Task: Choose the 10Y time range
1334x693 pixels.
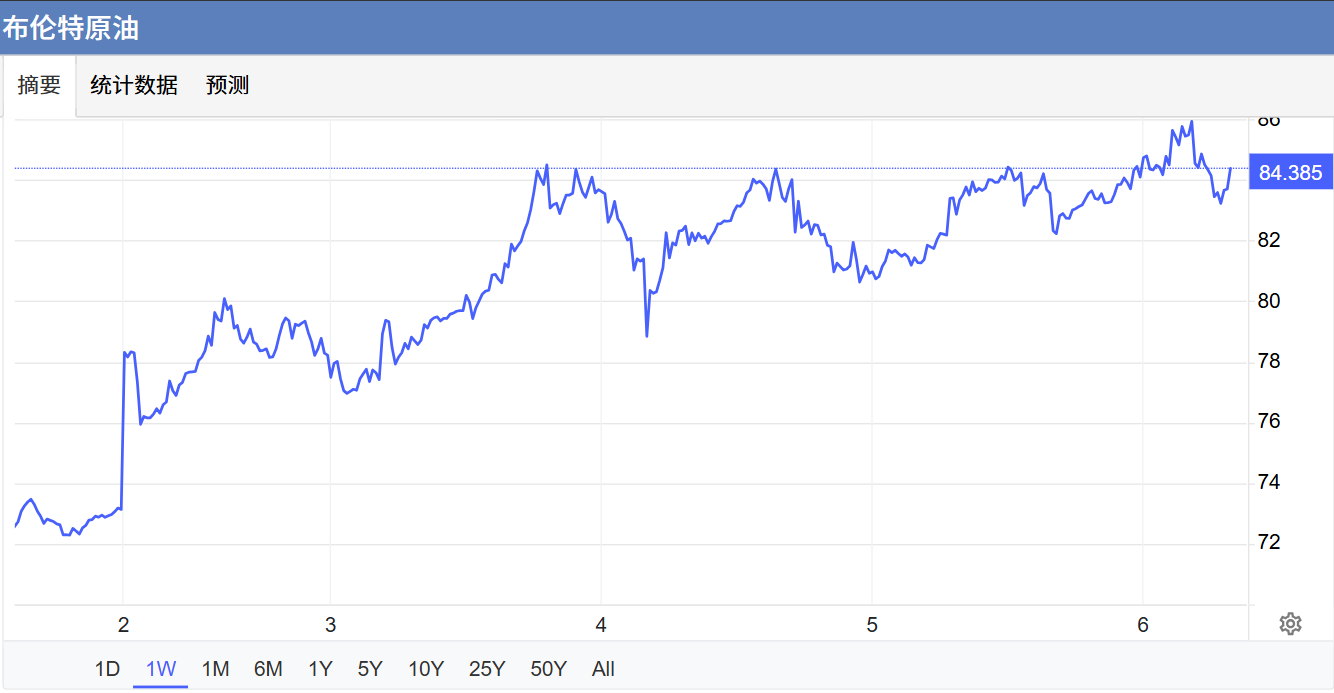Action: [x=426, y=669]
